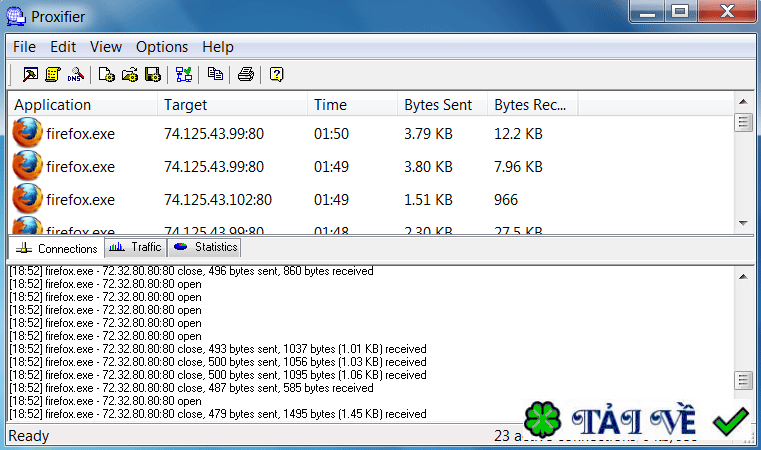Screen dimensions: 761x450
Task: Click log line with 585 bytes received
Action: click(x=191, y=388)
